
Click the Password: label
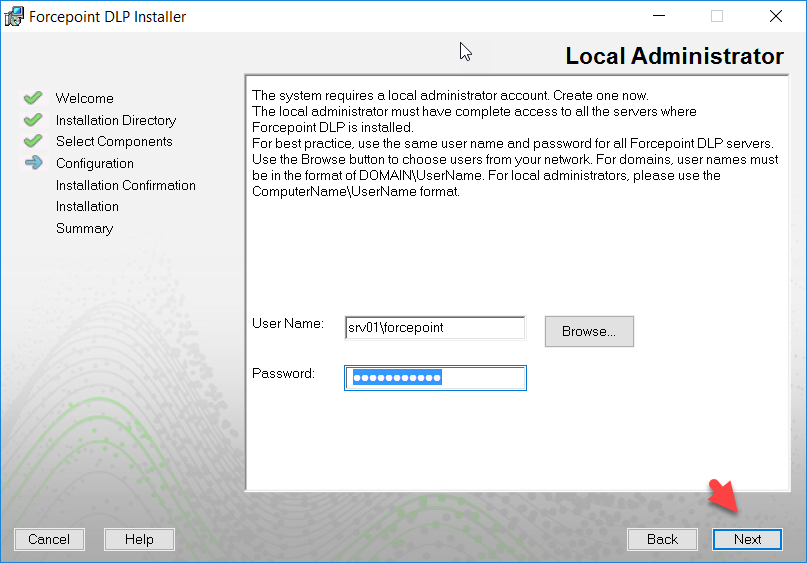[x=283, y=374]
